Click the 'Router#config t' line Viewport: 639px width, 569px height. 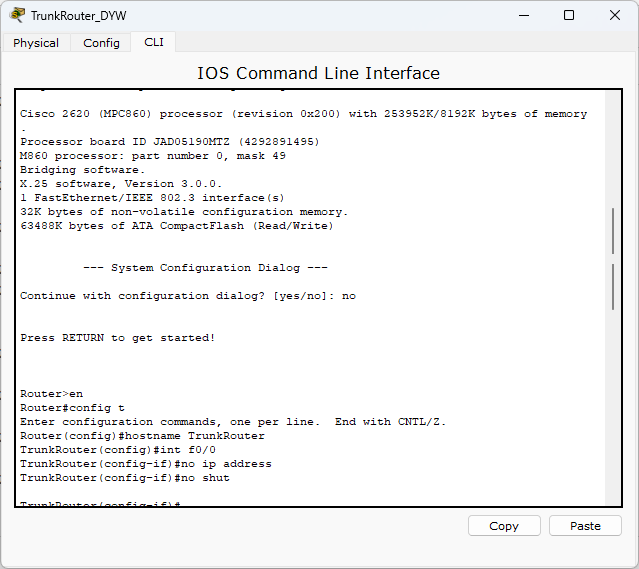72,408
